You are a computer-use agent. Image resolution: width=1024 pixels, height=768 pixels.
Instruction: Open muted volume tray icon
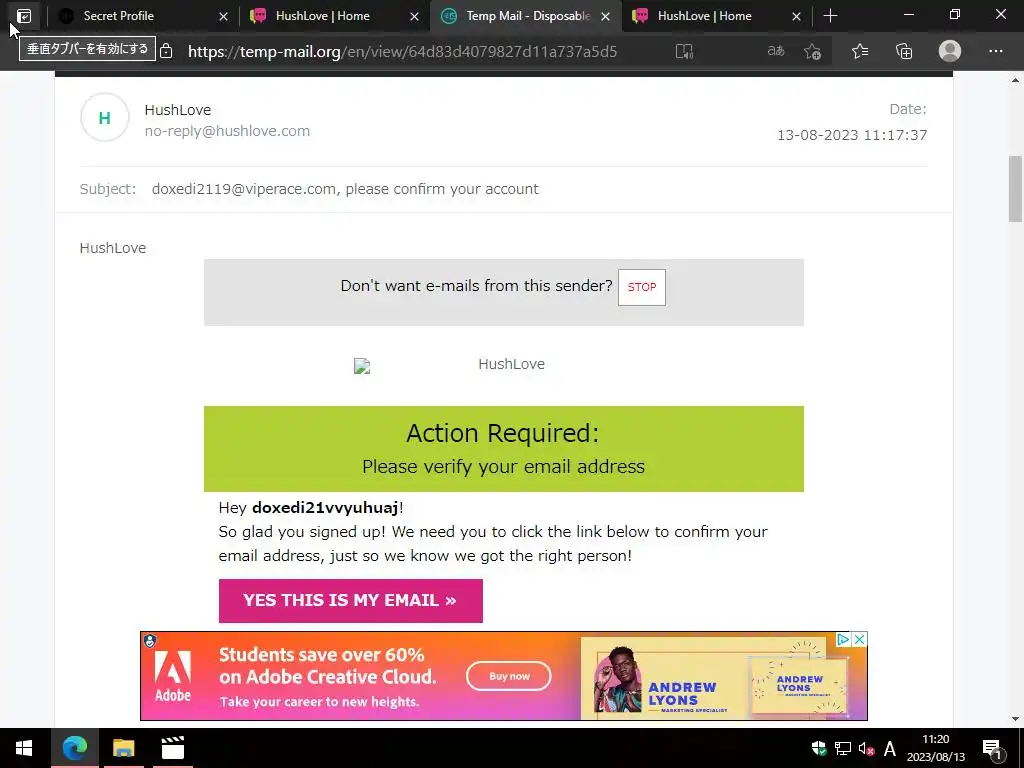click(866, 749)
